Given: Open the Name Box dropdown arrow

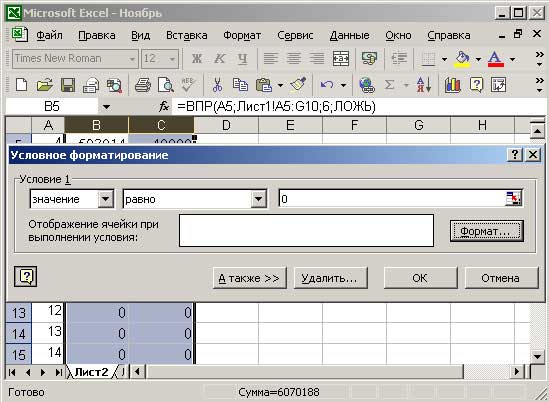Looking at the screenshot, I should (106, 106).
